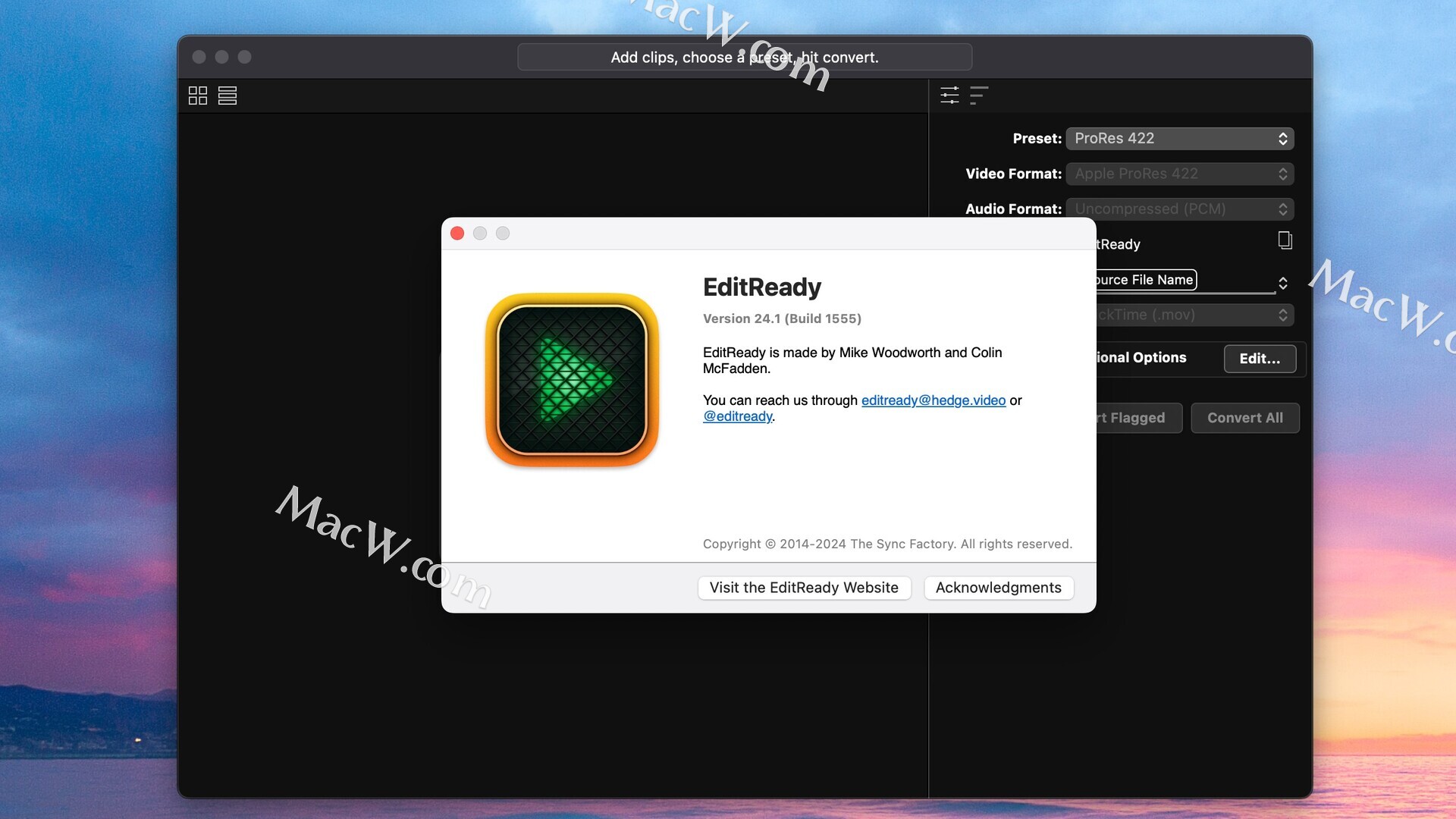Select the Source File Name token
1456x819 pixels.
pyautogui.click(x=1146, y=280)
